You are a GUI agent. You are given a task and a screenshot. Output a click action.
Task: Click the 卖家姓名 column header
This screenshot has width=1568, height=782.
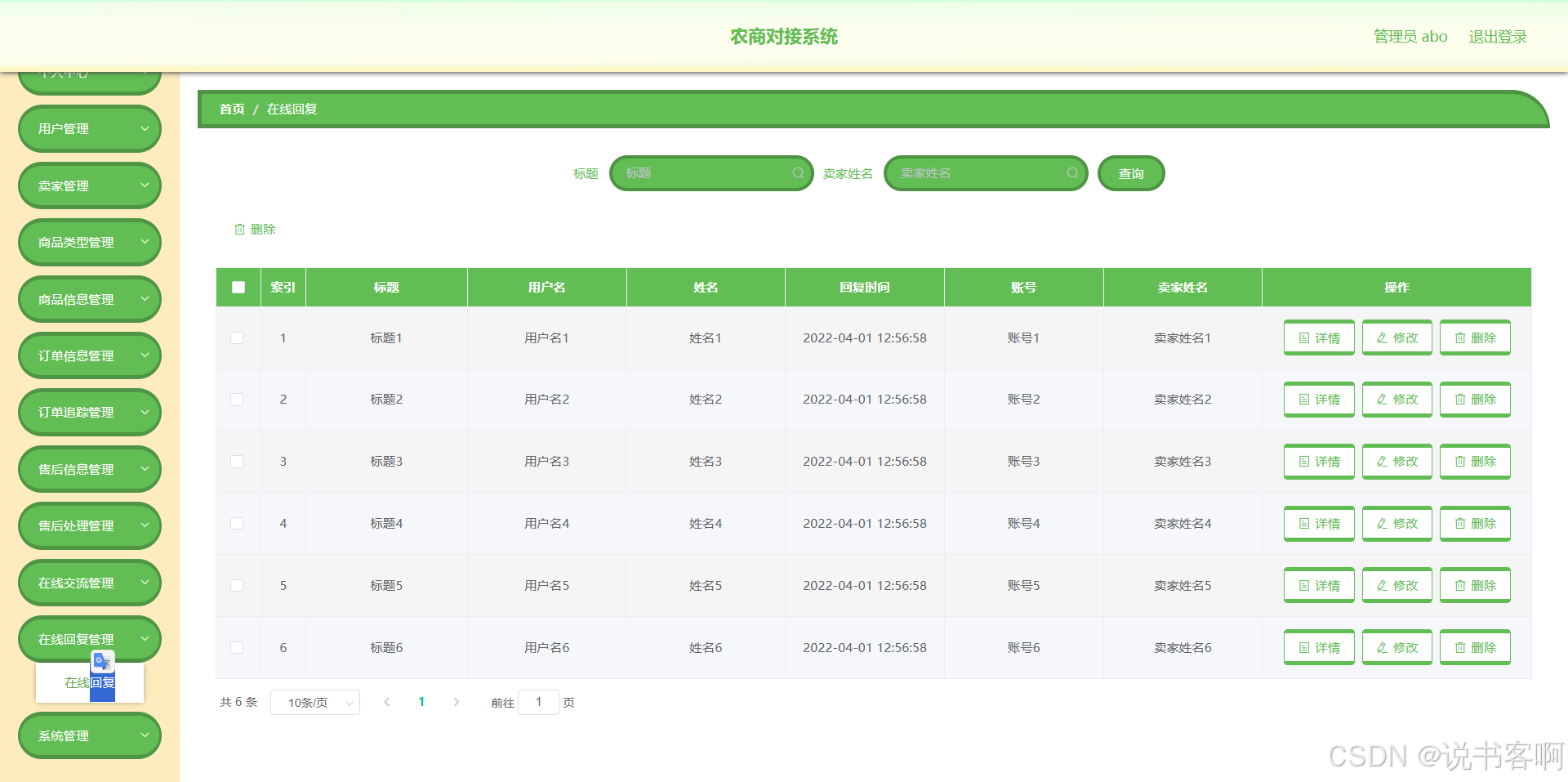click(1183, 288)
